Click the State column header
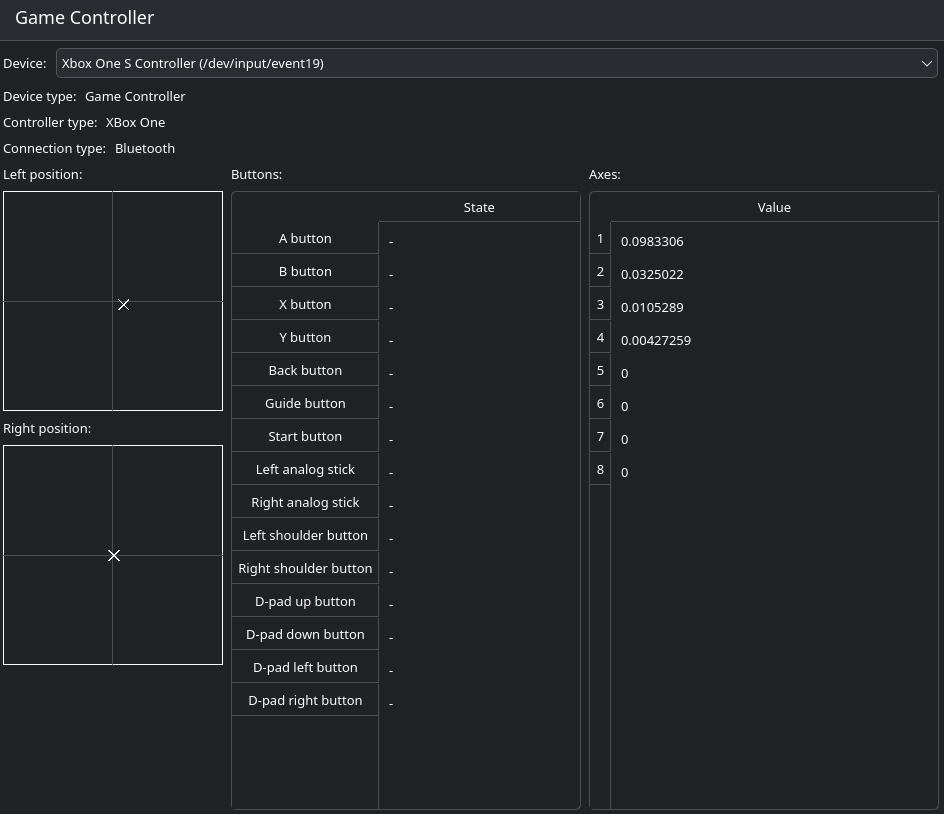This screenshot has height=814, width=944. click(479, 208)
